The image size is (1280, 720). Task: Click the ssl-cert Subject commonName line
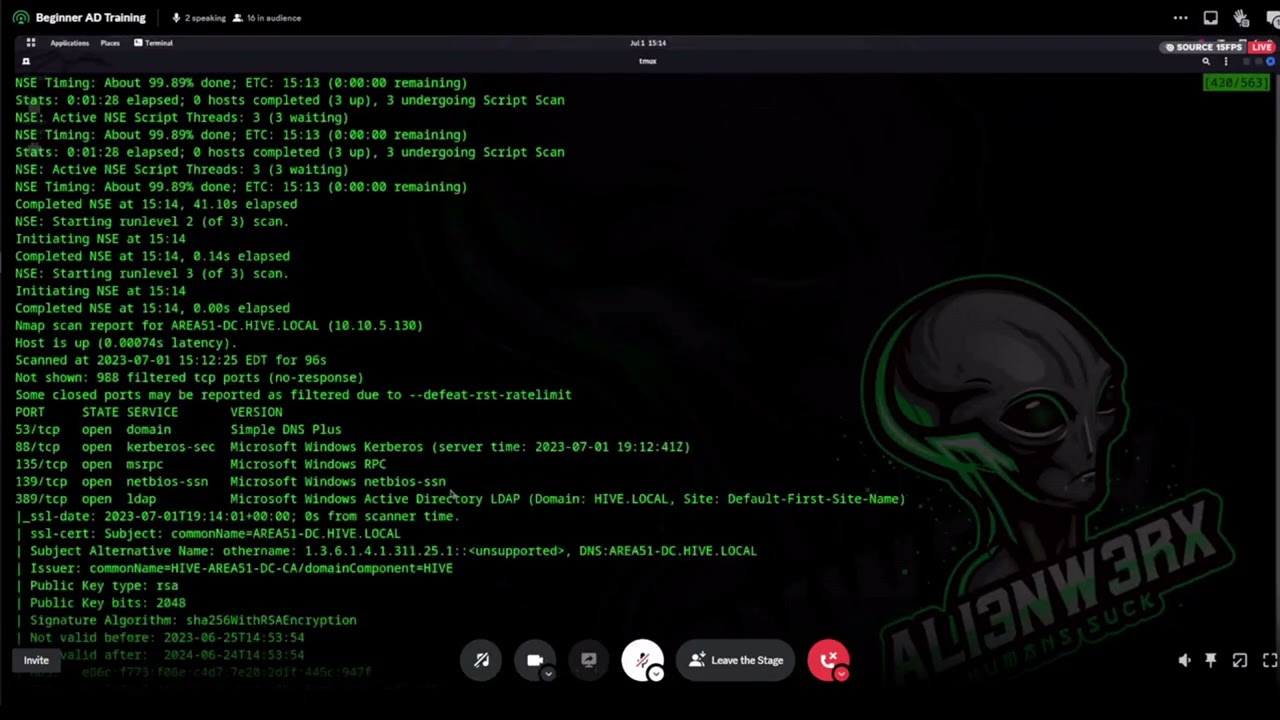(208, 533)
